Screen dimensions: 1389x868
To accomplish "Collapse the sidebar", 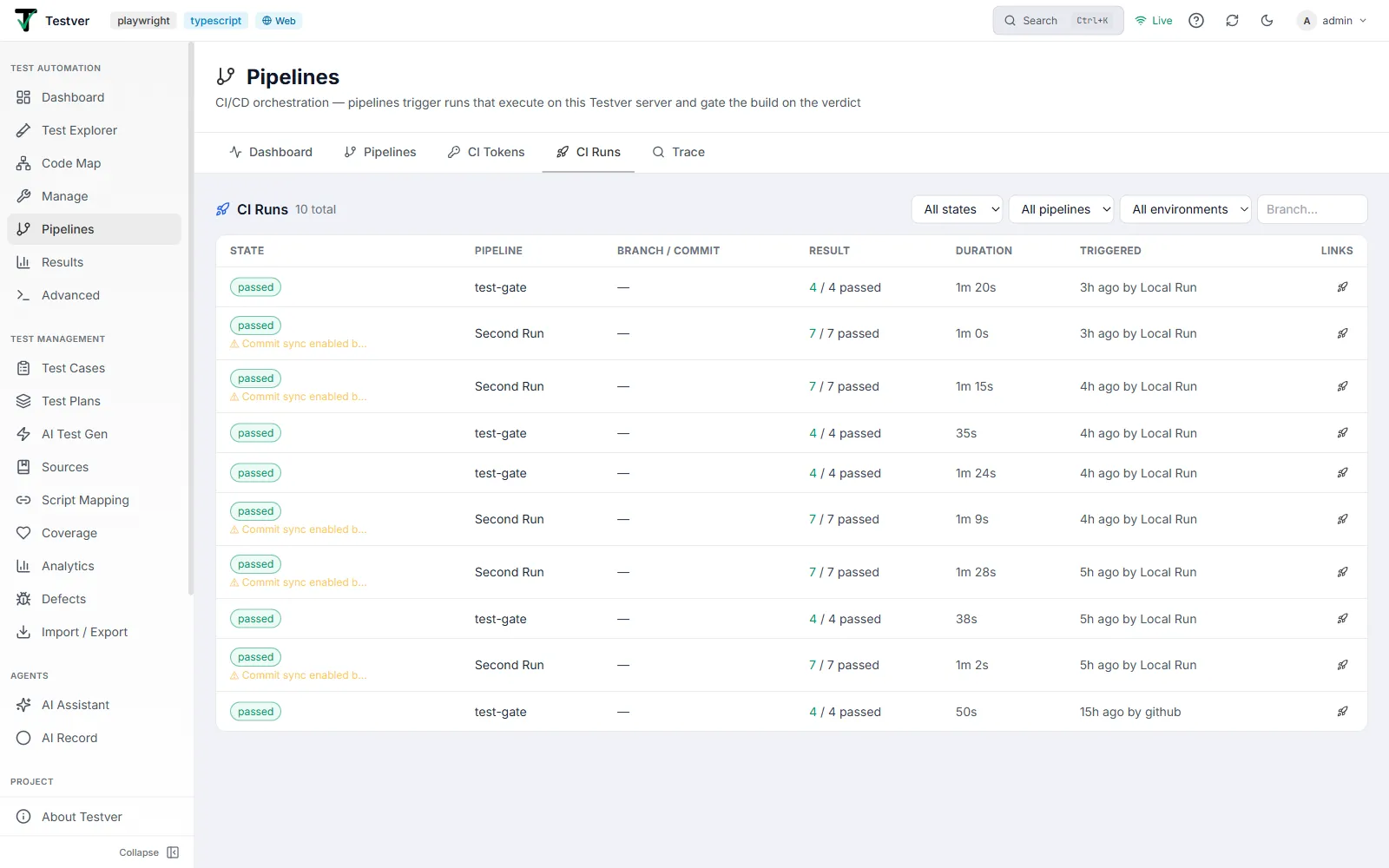I will 149,852.
